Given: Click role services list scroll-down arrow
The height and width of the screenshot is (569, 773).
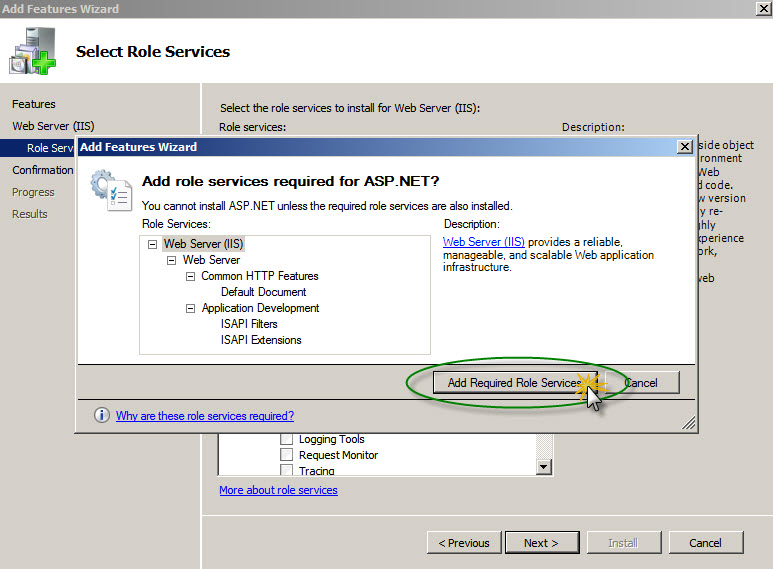Looking at the screenshot, I should tap(544, 466).
